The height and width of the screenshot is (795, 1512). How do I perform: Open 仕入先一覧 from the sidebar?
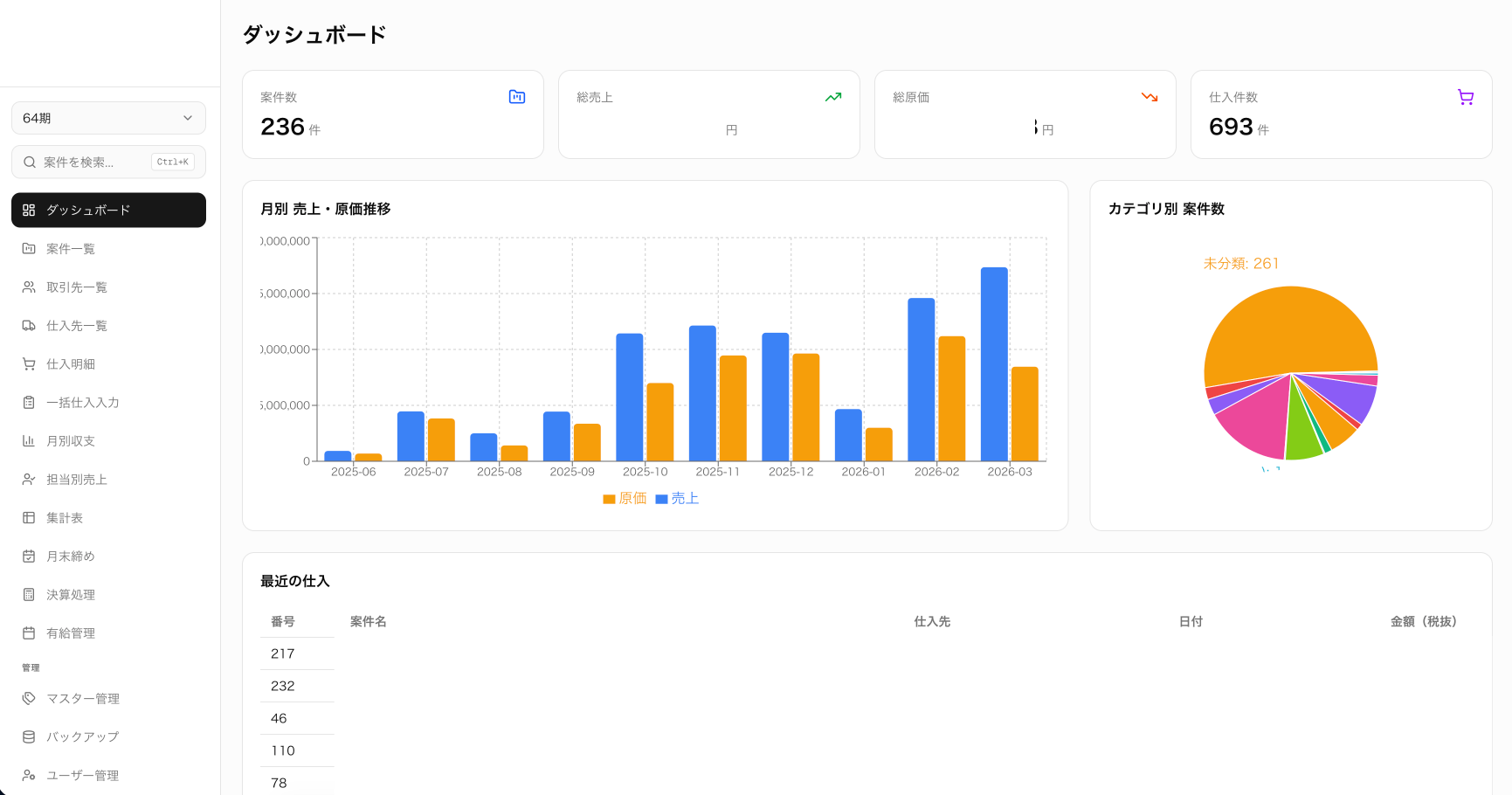click(x=108, y=325)
